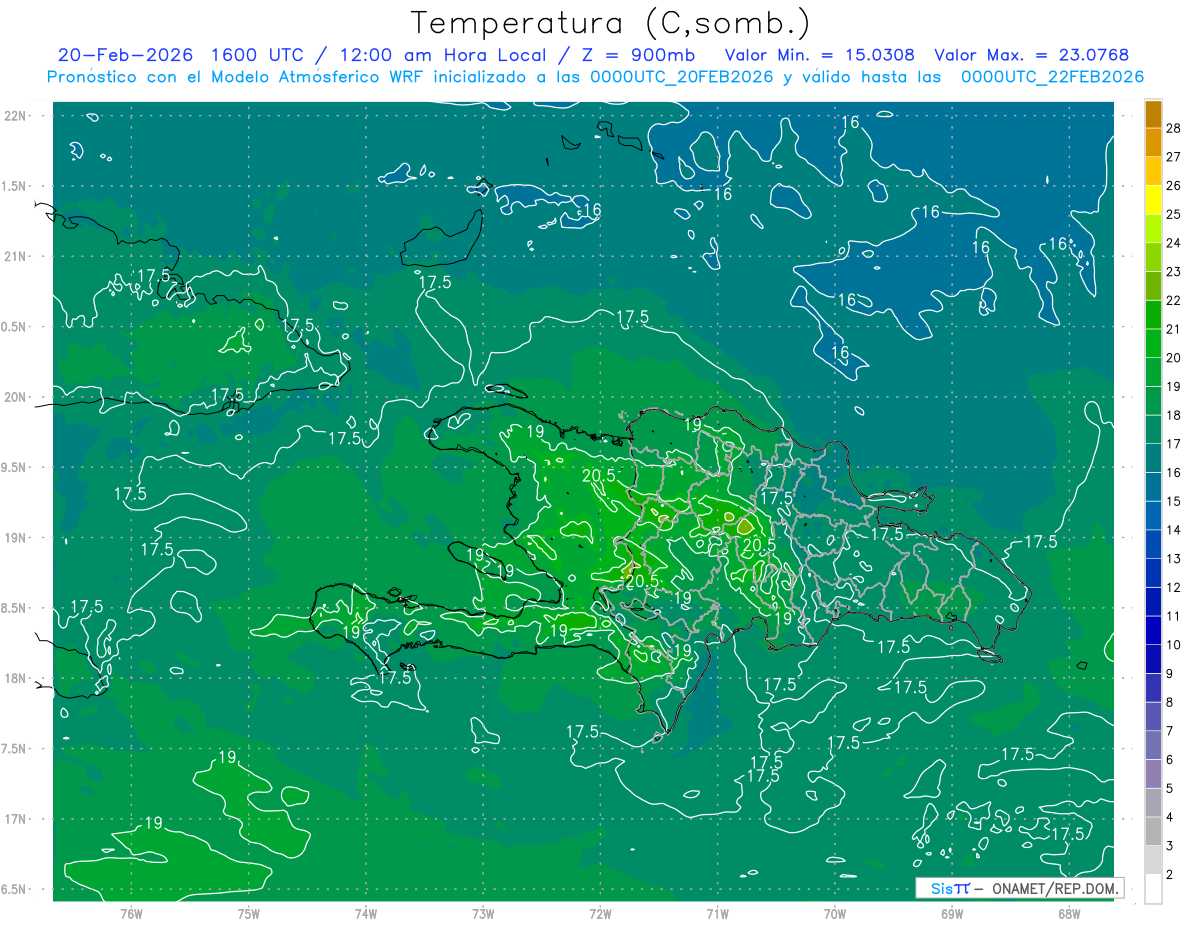Click the '25' value on the color scale

[x=1173, y=214]
